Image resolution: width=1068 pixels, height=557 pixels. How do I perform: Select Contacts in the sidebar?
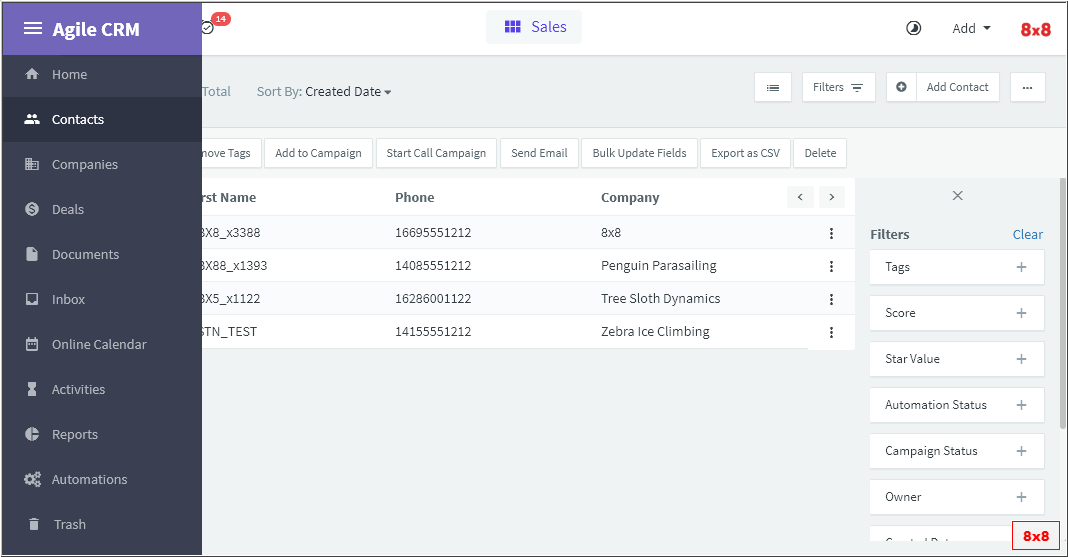(102, 119)
